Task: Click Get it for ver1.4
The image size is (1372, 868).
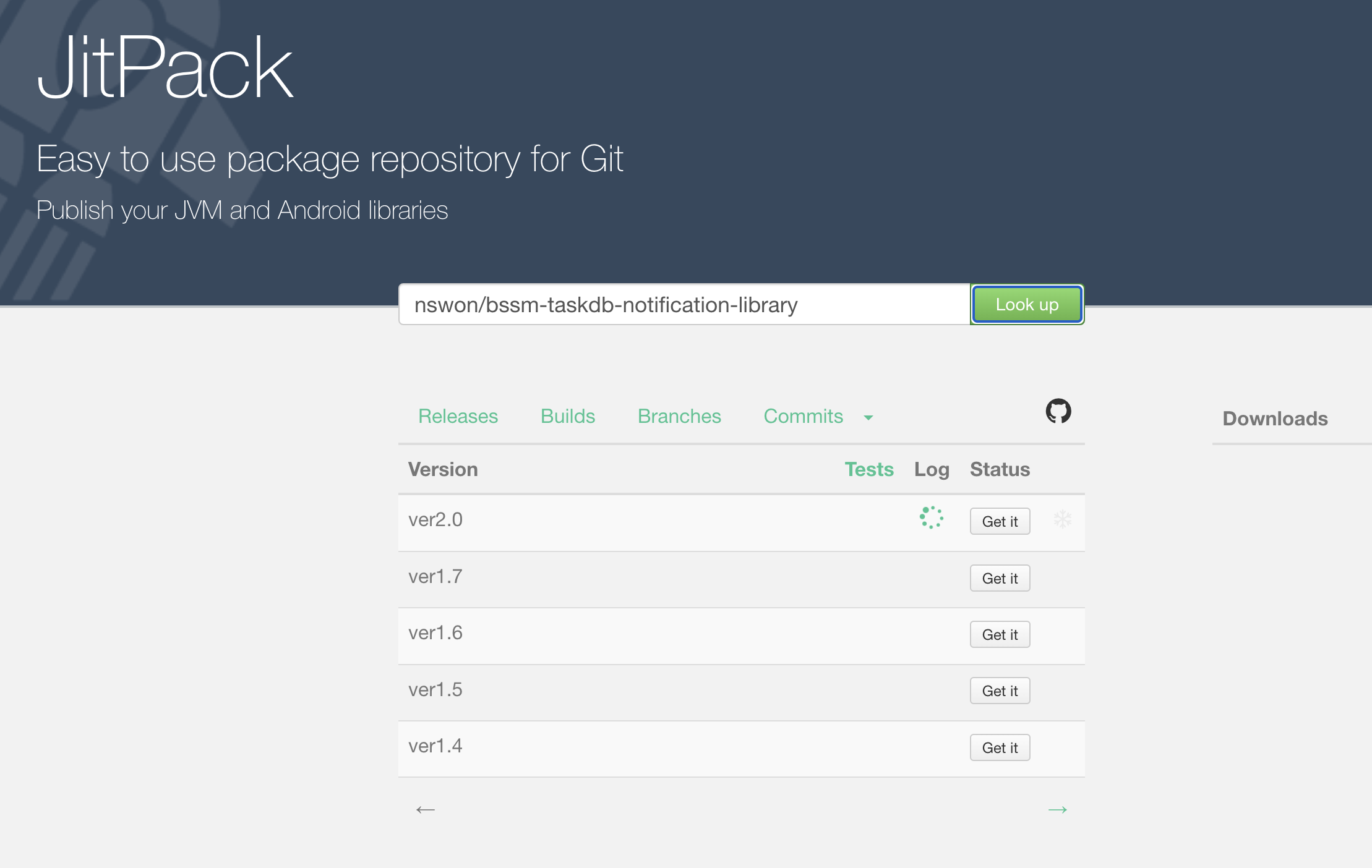Action: [1000, 747]
